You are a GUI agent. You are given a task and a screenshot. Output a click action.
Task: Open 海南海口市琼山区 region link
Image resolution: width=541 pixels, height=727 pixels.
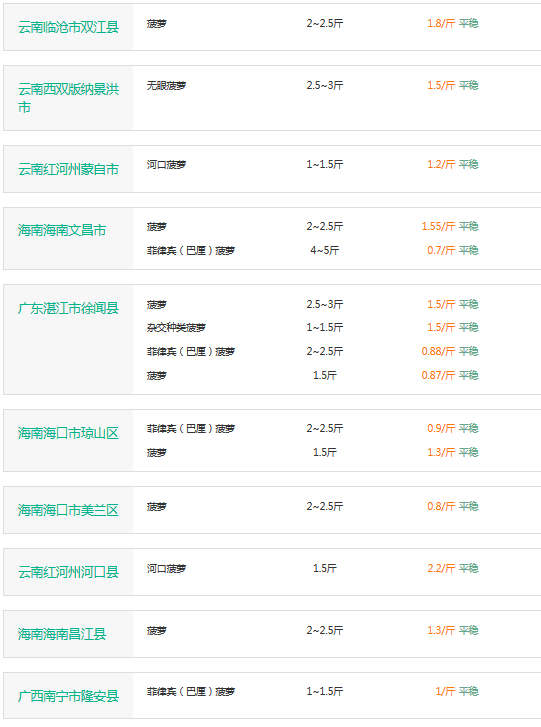click(68, 433)
